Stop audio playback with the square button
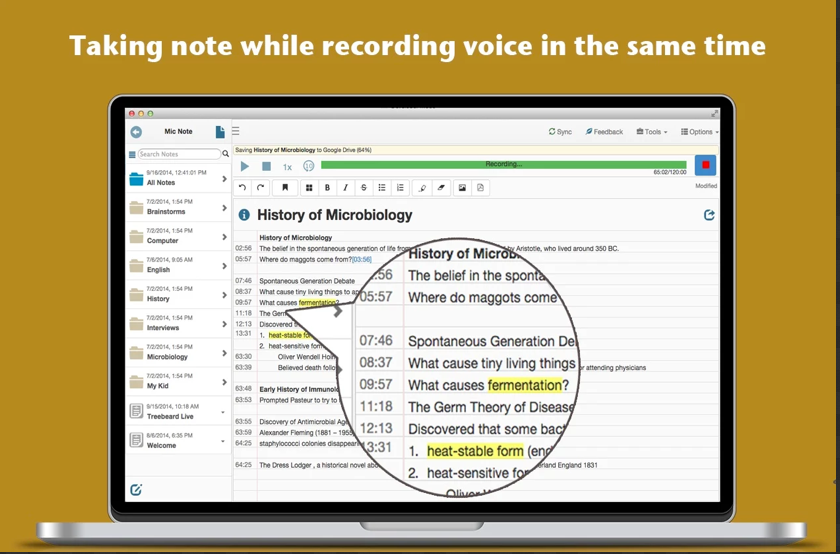840x554 pixels. 266,167
